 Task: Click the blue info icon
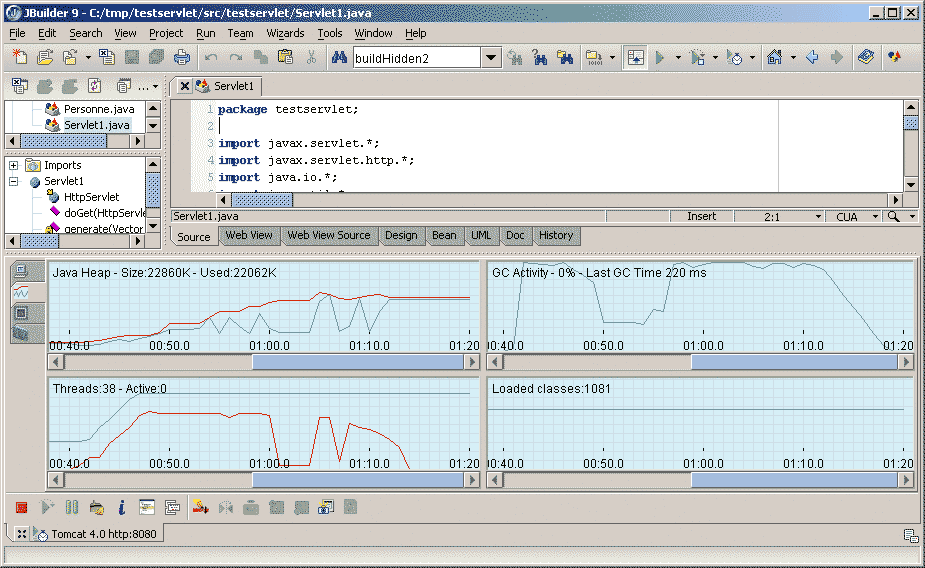click(x=121, y=508)
